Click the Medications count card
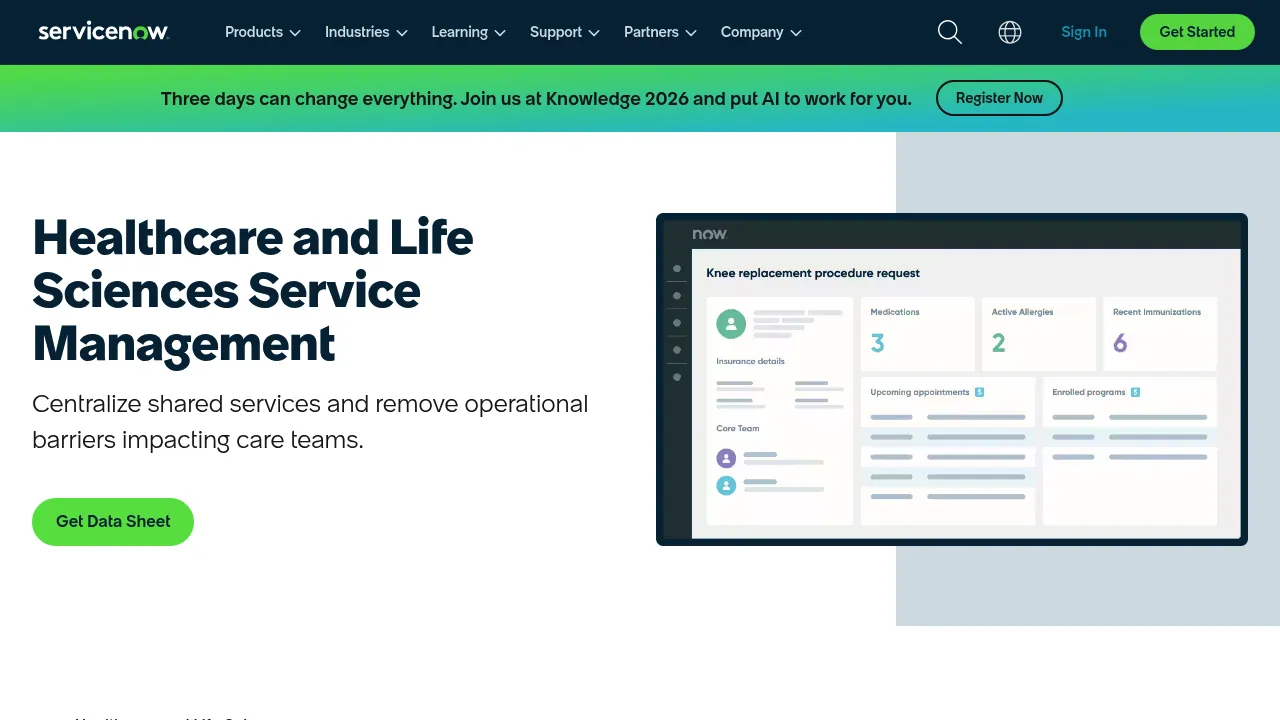1280x720 pixels. tap(917, 334)
